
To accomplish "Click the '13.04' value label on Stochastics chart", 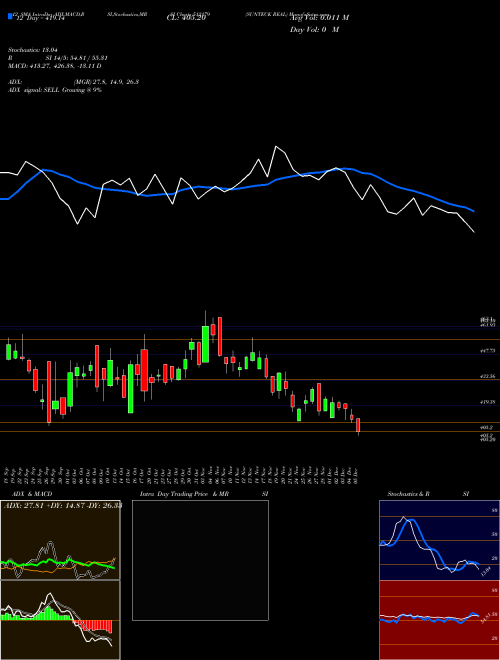I will point(486,572).
